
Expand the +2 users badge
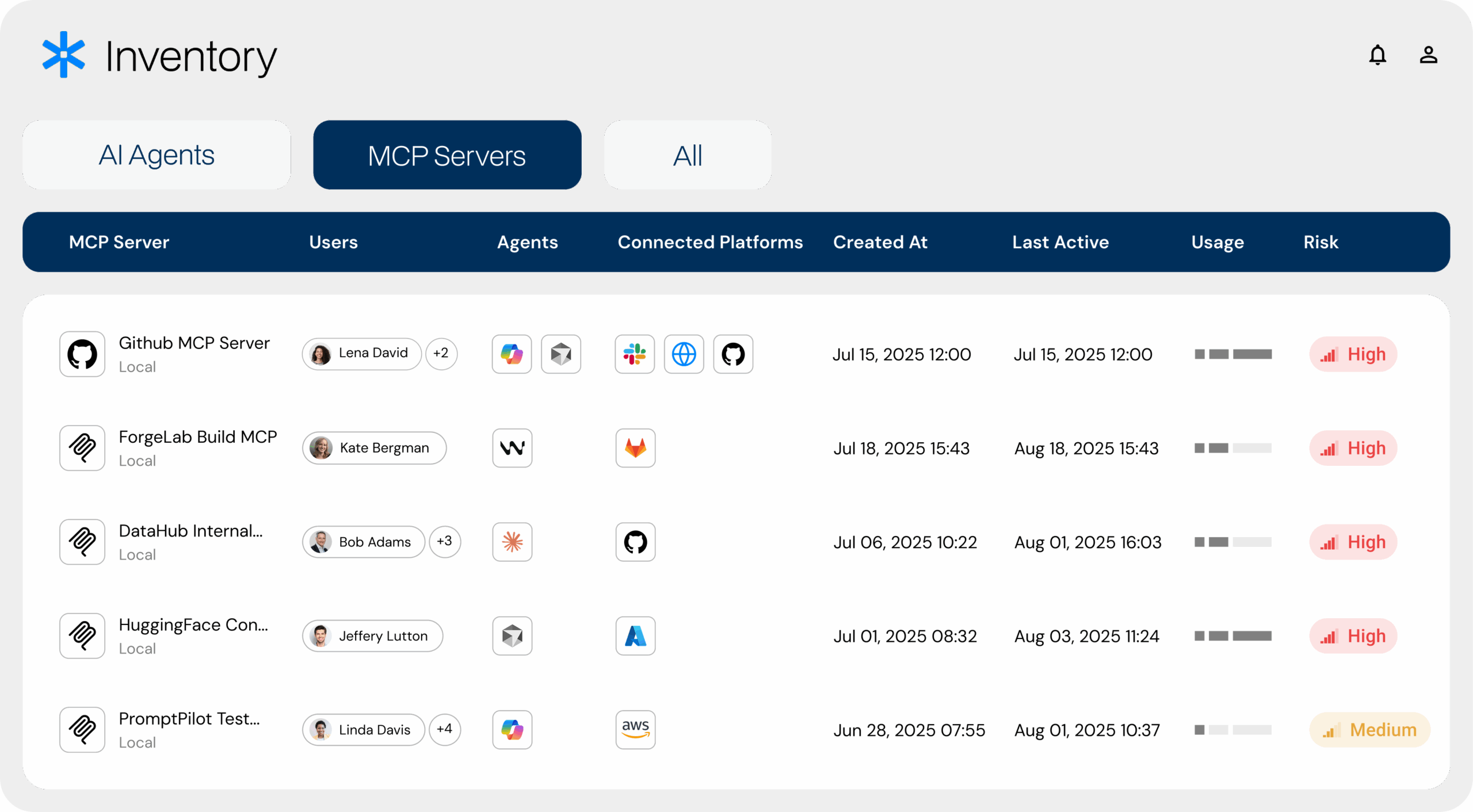441,353
